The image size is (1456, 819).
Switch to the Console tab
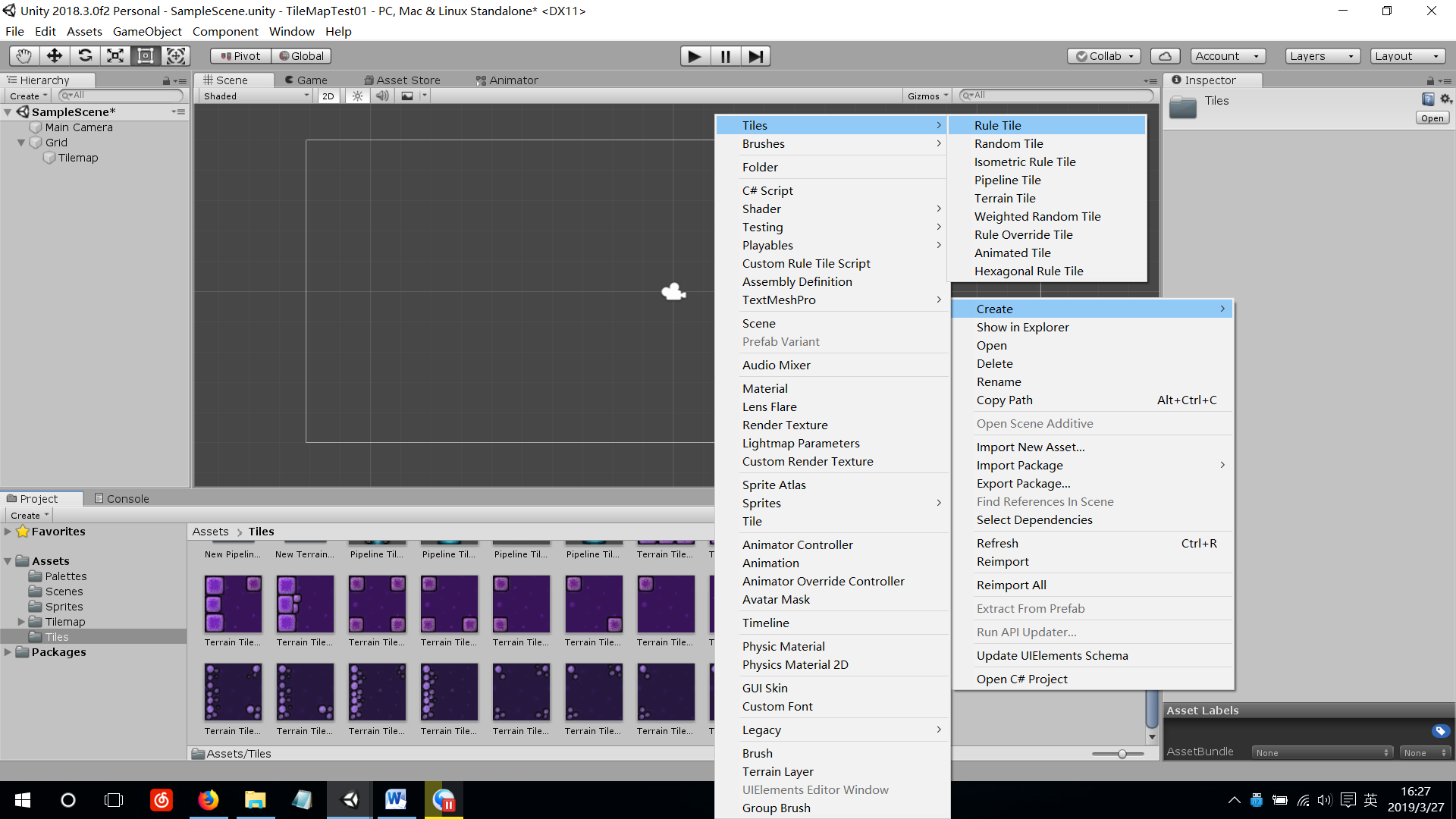point(121,499)
